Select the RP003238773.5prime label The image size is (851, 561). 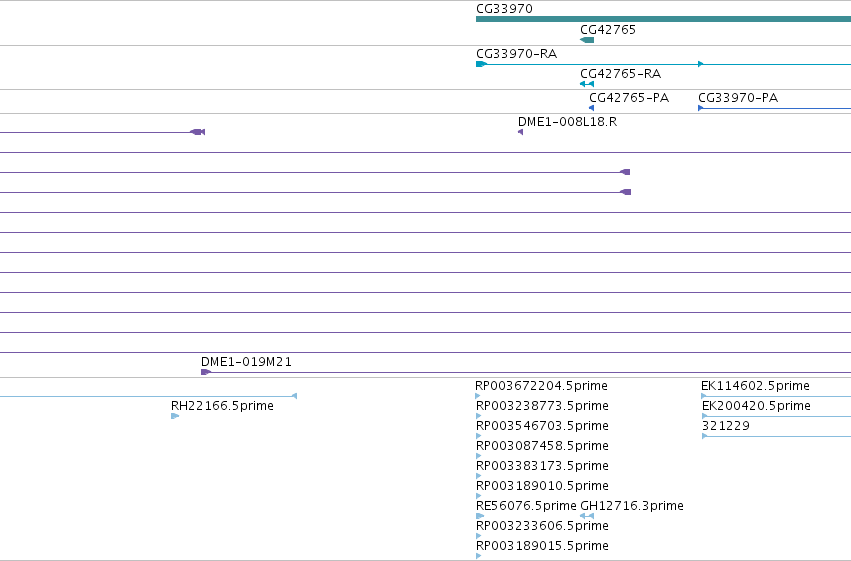[x=542, y=406]
